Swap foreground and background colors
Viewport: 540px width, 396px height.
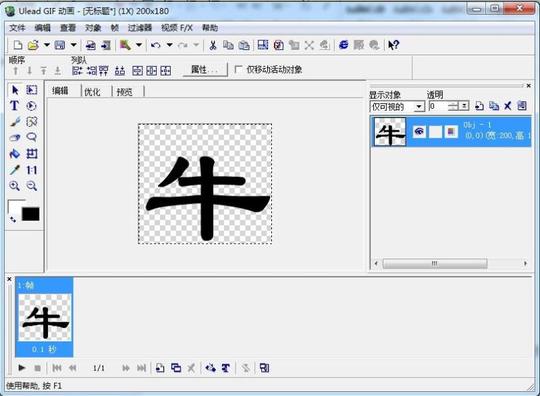[13, 219]
